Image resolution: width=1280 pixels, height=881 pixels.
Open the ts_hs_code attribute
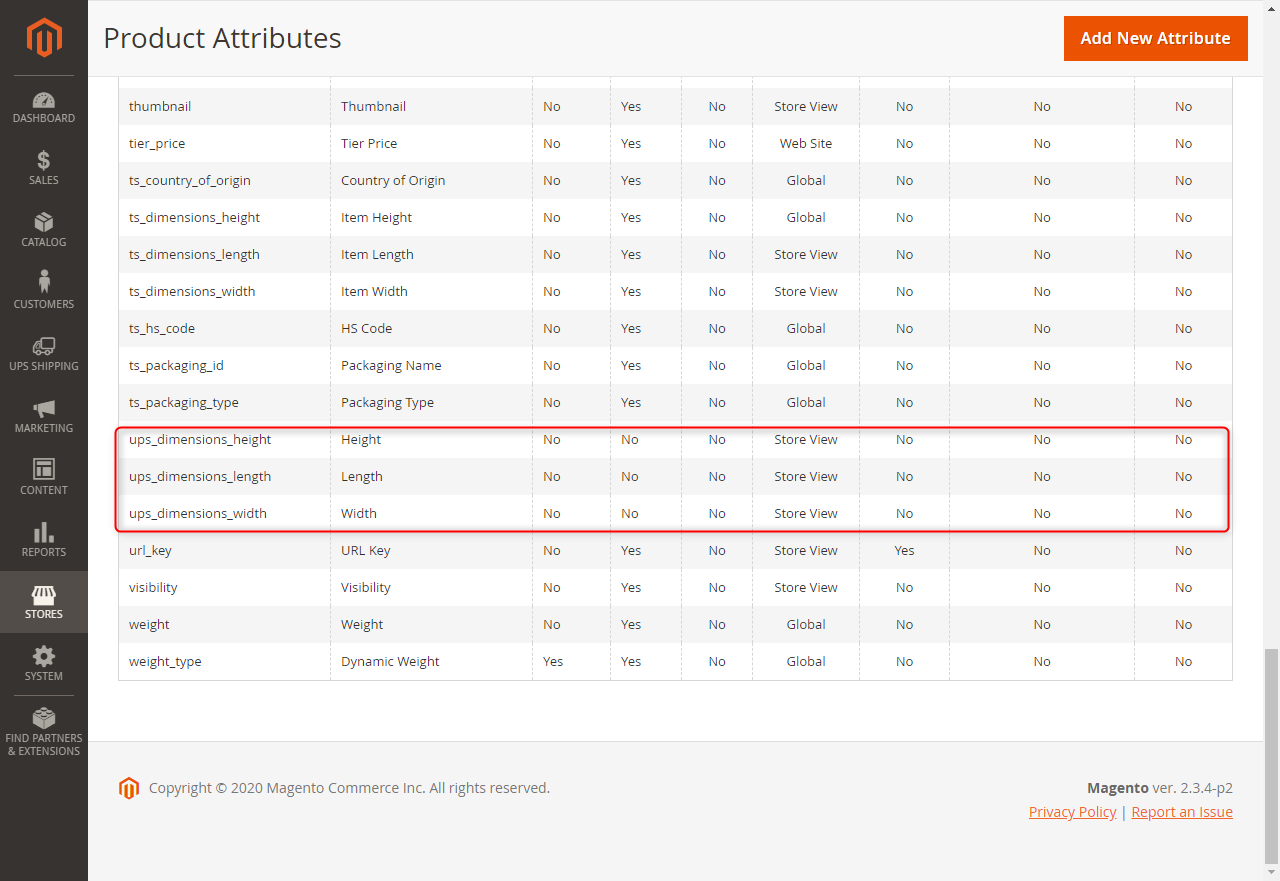[162, 328]
